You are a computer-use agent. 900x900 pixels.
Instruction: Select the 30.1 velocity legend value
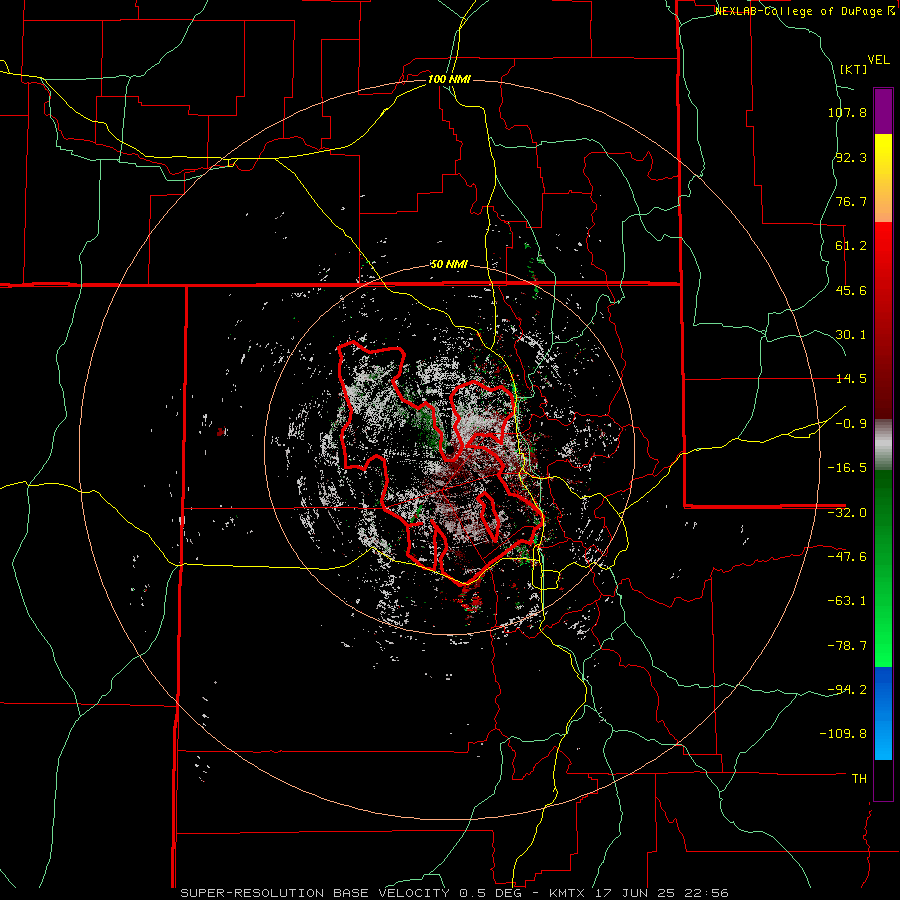[x=851, y=335]
